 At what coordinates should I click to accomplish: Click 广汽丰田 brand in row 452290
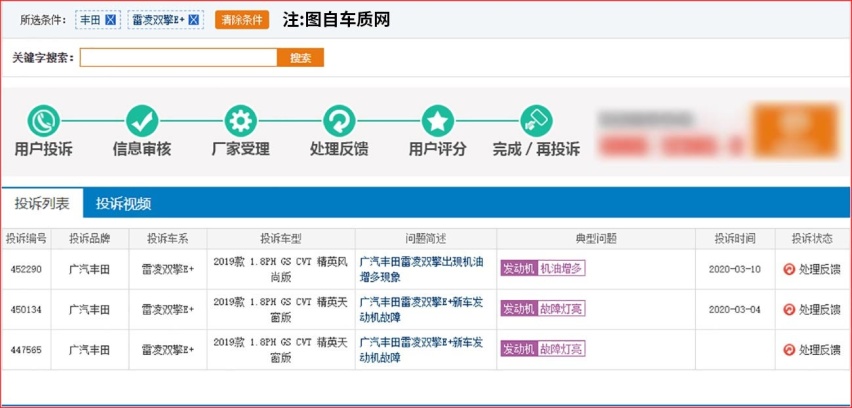pos(90,269)
